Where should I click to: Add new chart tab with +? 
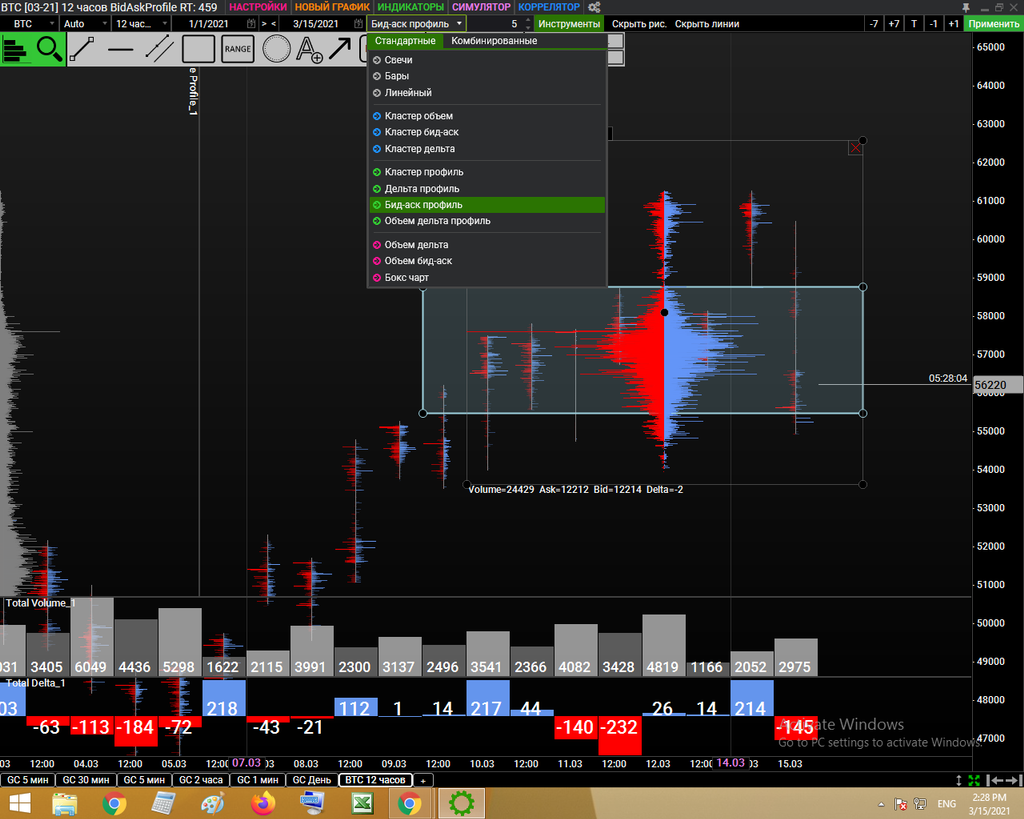[423, 780]
